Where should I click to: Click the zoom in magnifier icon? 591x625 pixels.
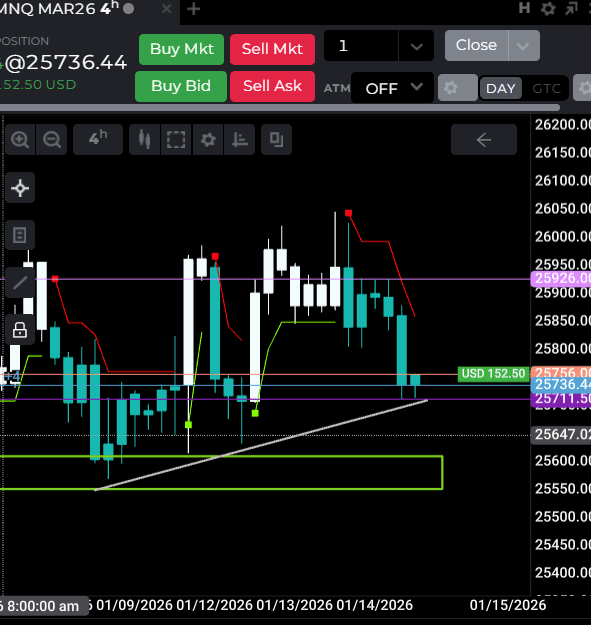pyautogui.click(x=20, y=140)
